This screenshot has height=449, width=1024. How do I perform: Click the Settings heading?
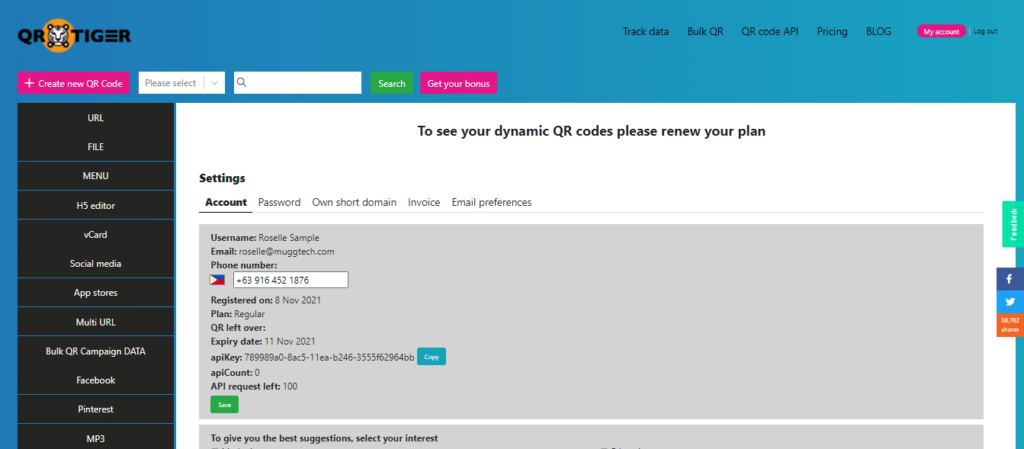tap(222, 178)
